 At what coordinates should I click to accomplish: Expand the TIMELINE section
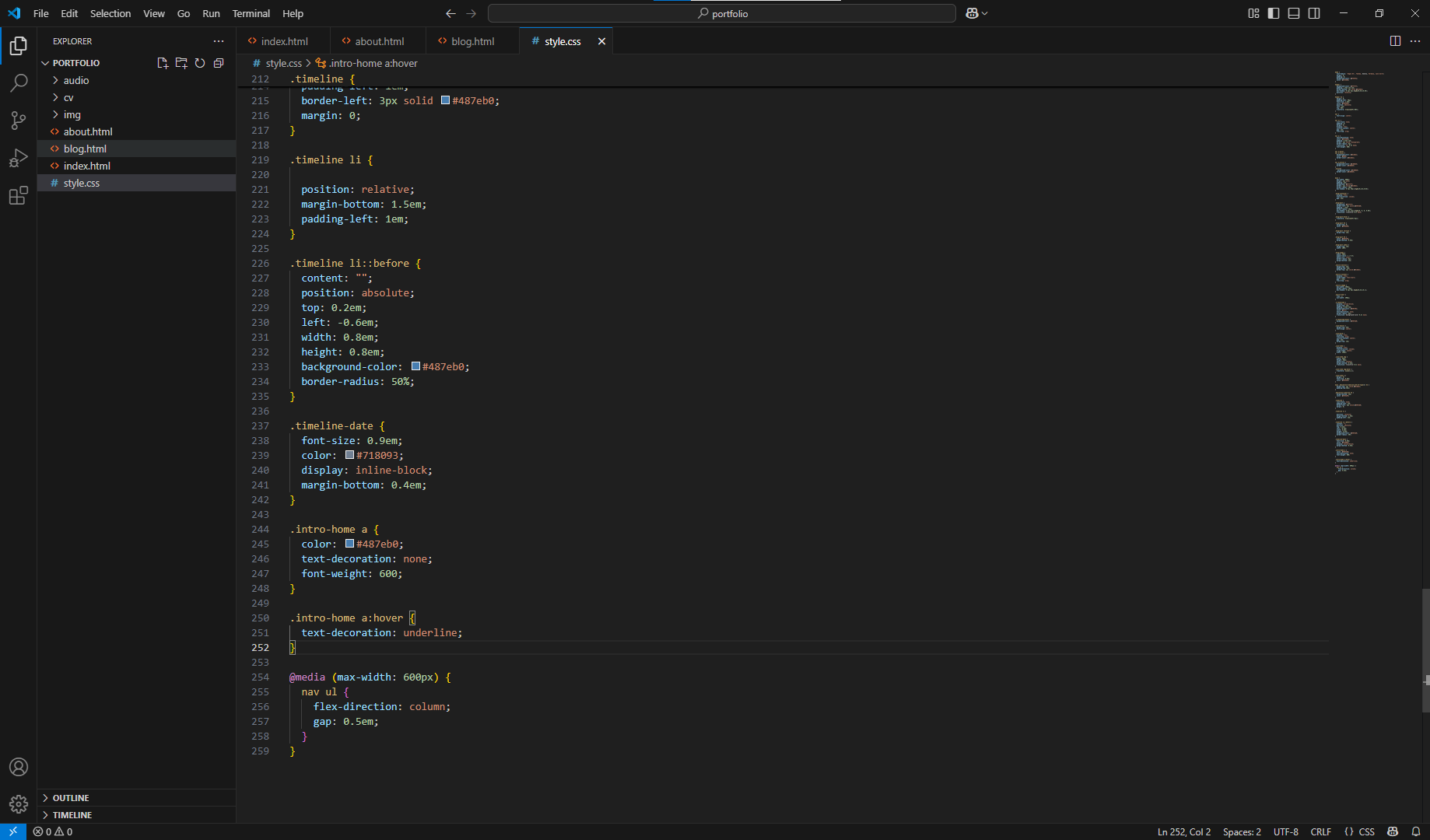pos(136,815)
